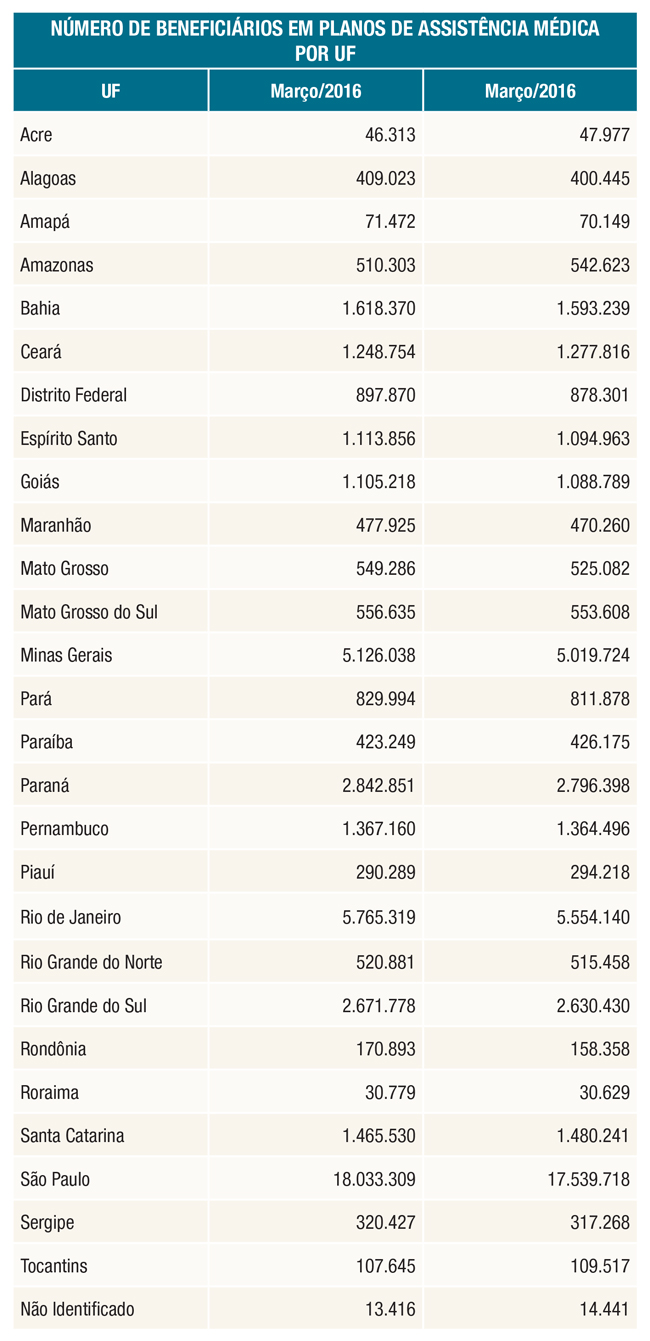Select the Rio Grande do Norte label
Screen dimensions: 650x1341
coord(91,962)
